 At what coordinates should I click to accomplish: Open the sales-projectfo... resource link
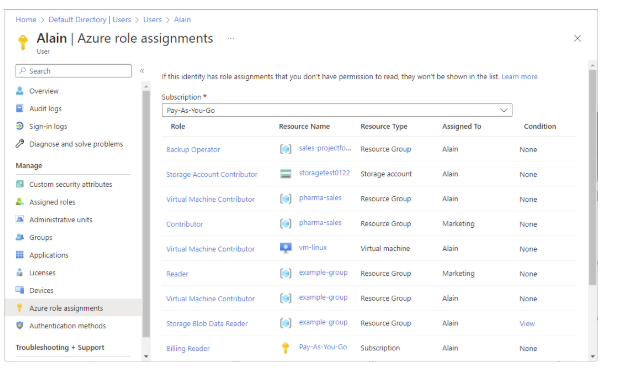point(325,148)
